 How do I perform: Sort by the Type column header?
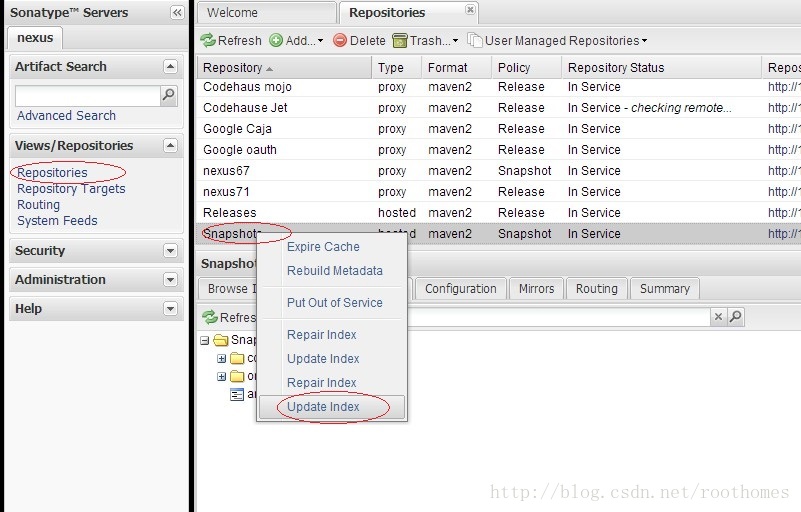pos(397,67)
